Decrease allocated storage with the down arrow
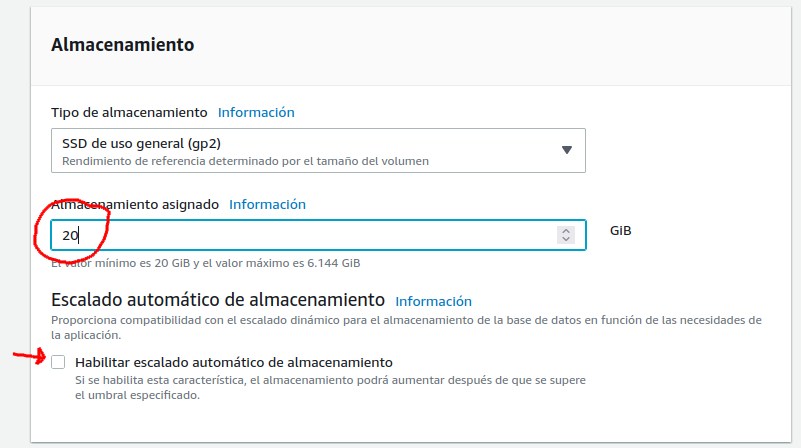Screen dimensions: 801x448 567,240
